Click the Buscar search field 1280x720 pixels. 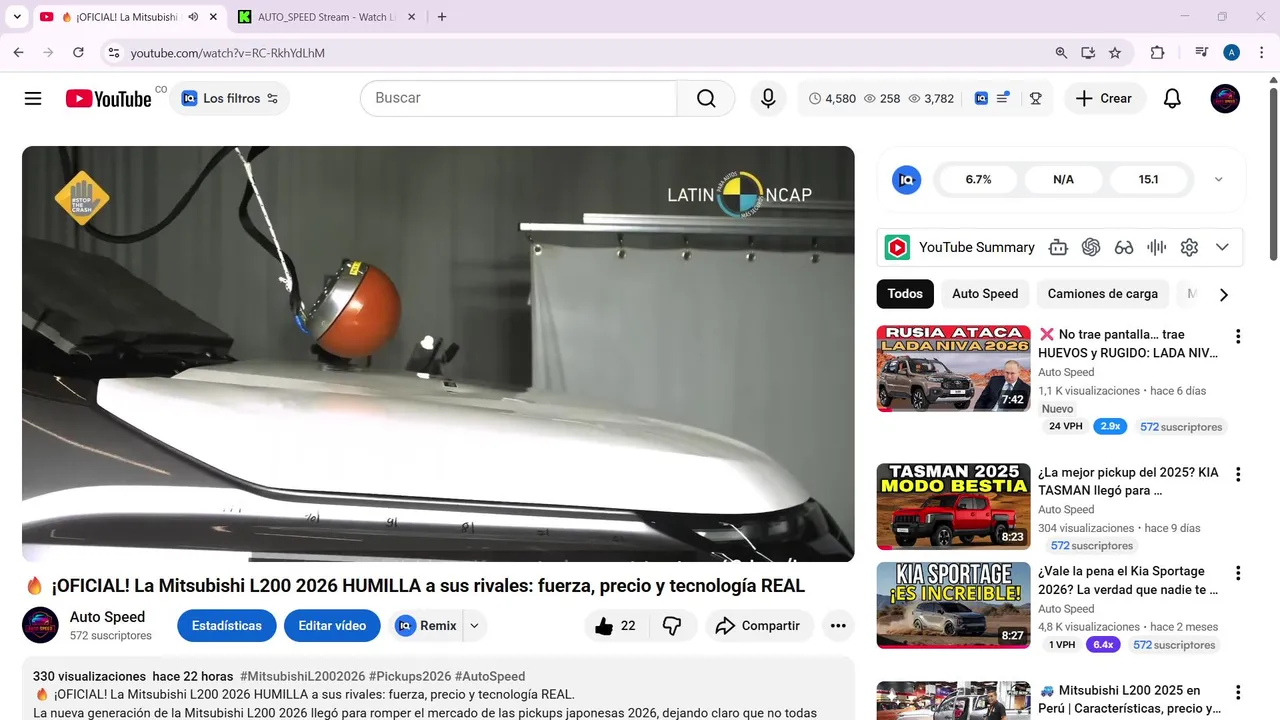click(x=518, y=98)
